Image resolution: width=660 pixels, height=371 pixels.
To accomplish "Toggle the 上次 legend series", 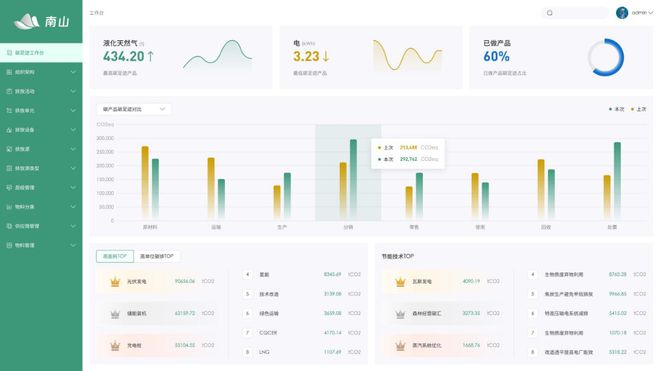I will coord(639,109).
